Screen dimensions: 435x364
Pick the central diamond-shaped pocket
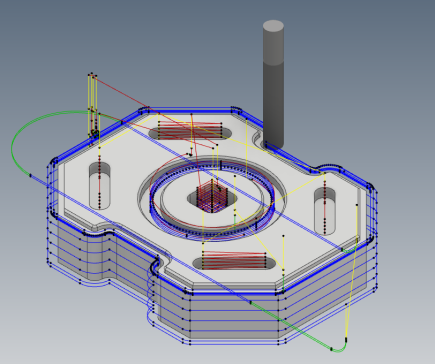coord(212,198)
